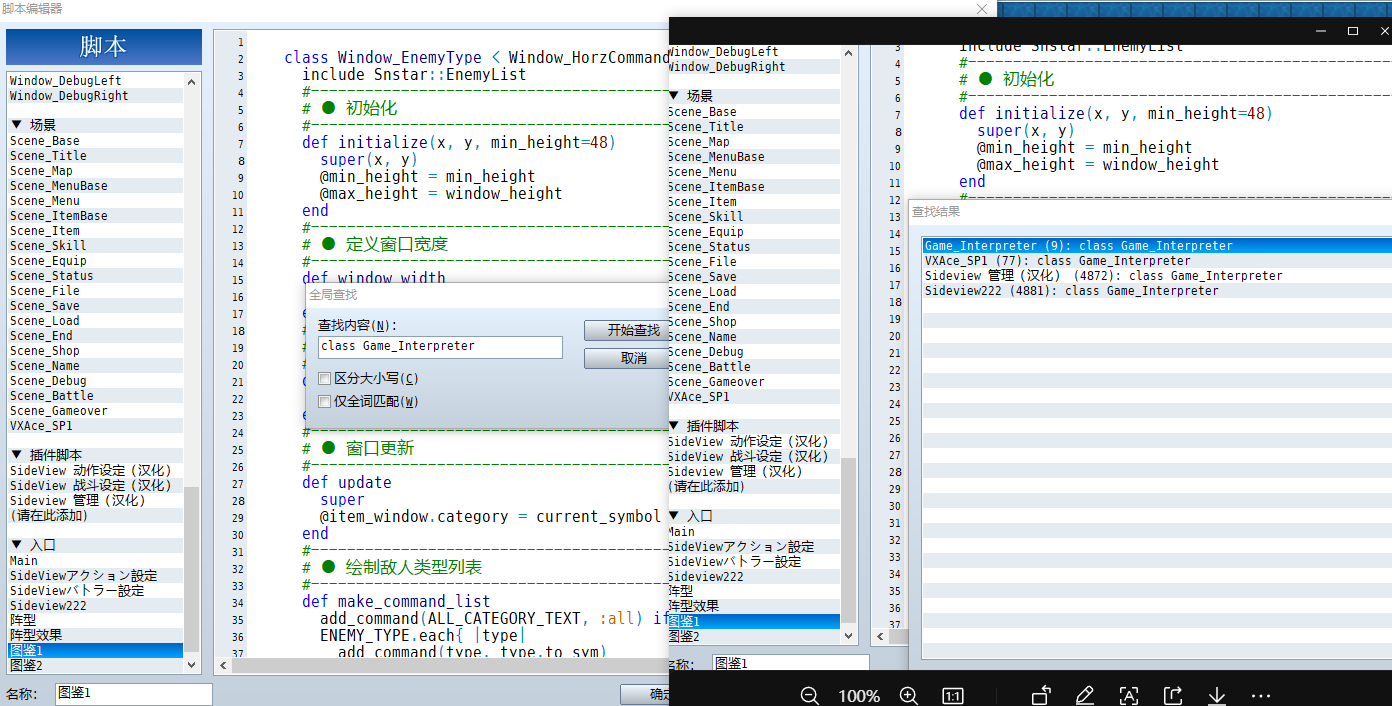Share the image via the share icon
The width and height of the screenshot is (1392, 706).
coord(1173,696)
